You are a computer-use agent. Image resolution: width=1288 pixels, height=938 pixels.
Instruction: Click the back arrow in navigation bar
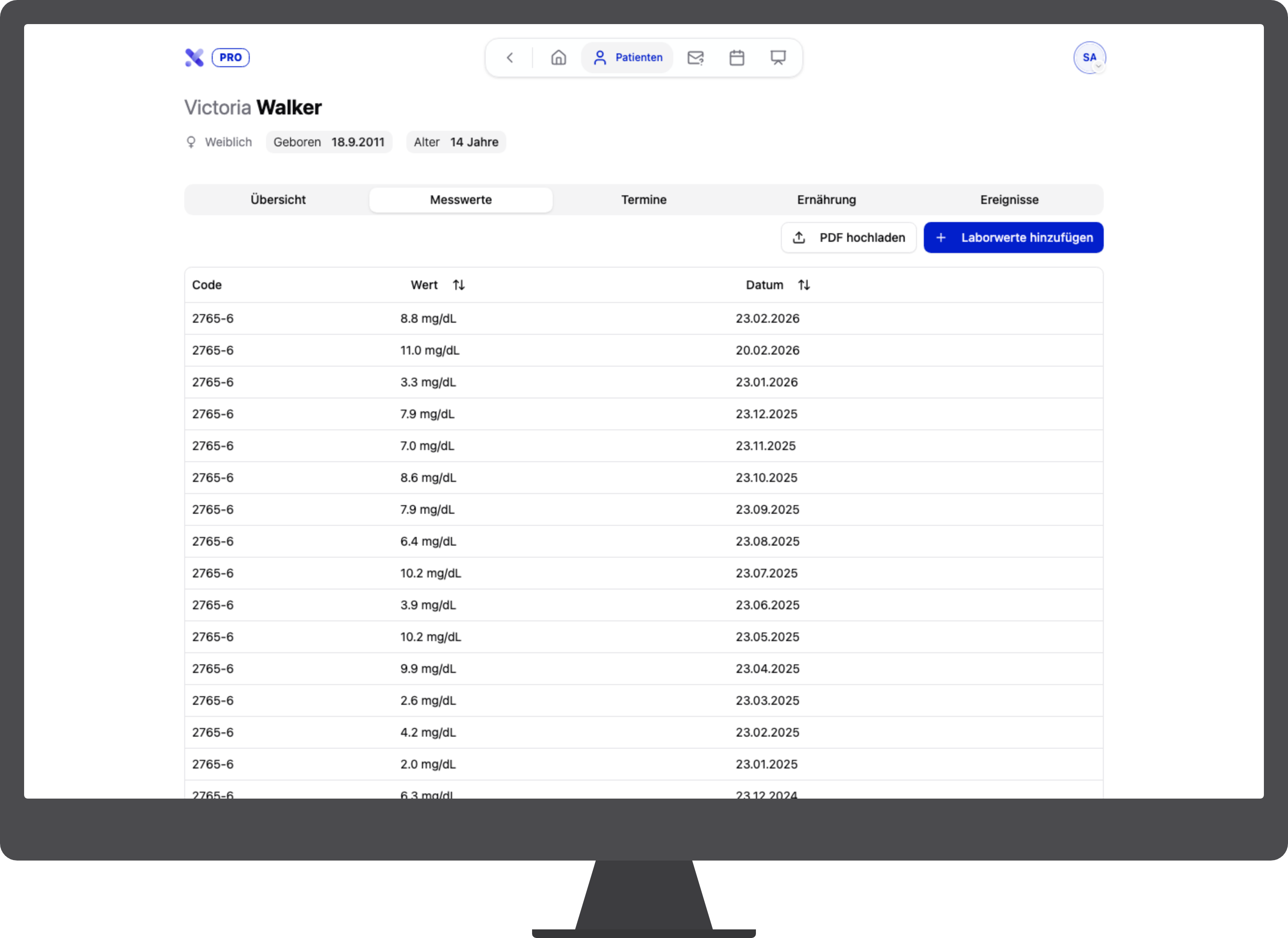point(509,57)
